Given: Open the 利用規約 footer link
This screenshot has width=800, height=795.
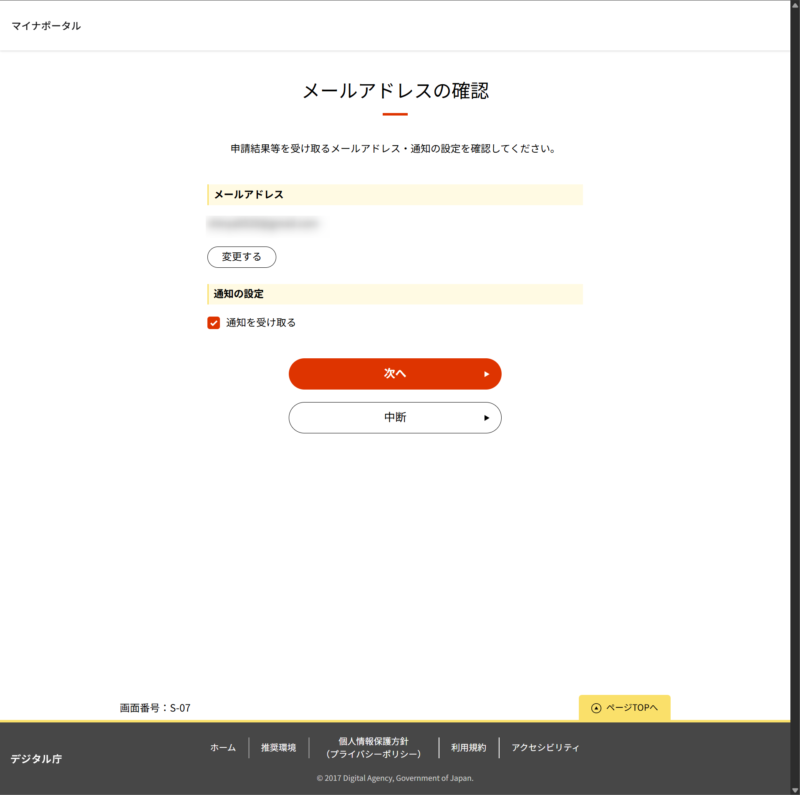Looking at the screenshot, I should (468, 748).
